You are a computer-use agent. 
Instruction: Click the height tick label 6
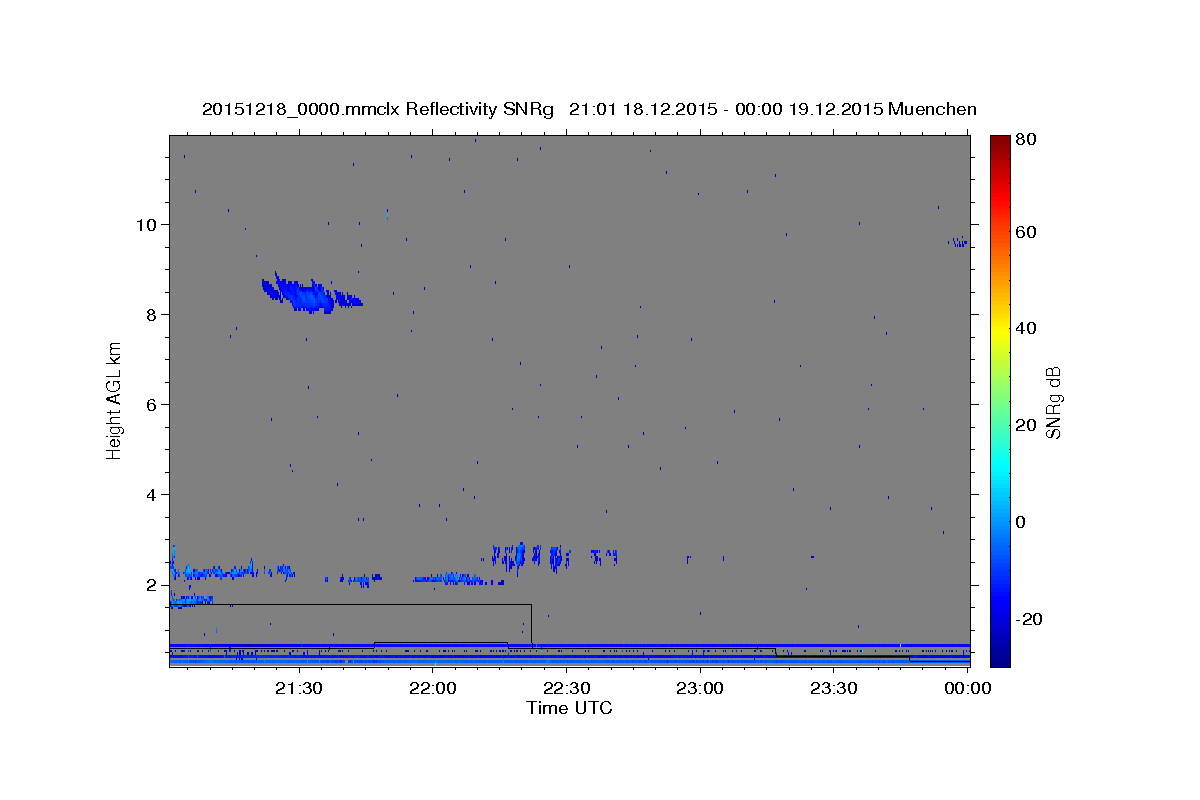coord(153,404)
